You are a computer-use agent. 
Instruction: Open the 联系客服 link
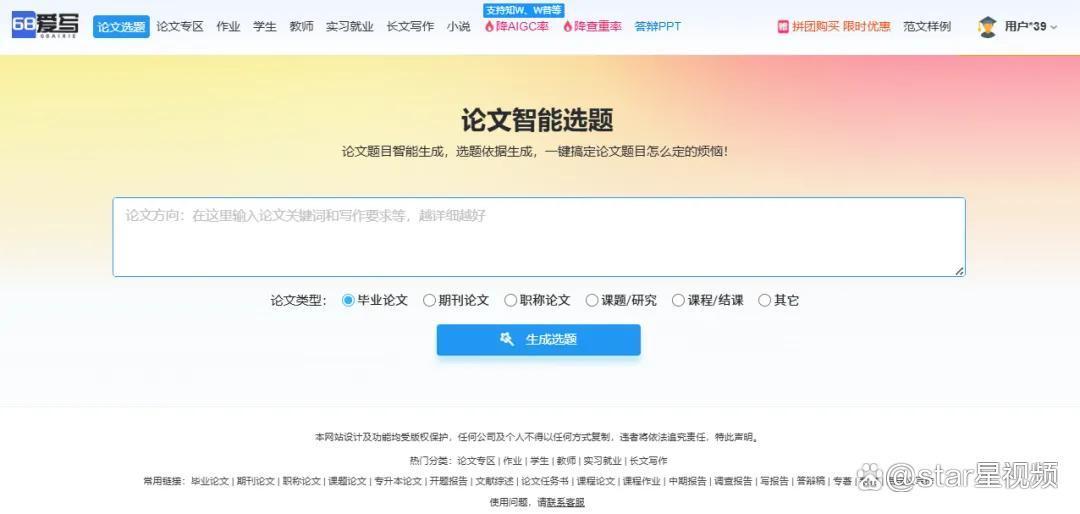coord(565,502)
